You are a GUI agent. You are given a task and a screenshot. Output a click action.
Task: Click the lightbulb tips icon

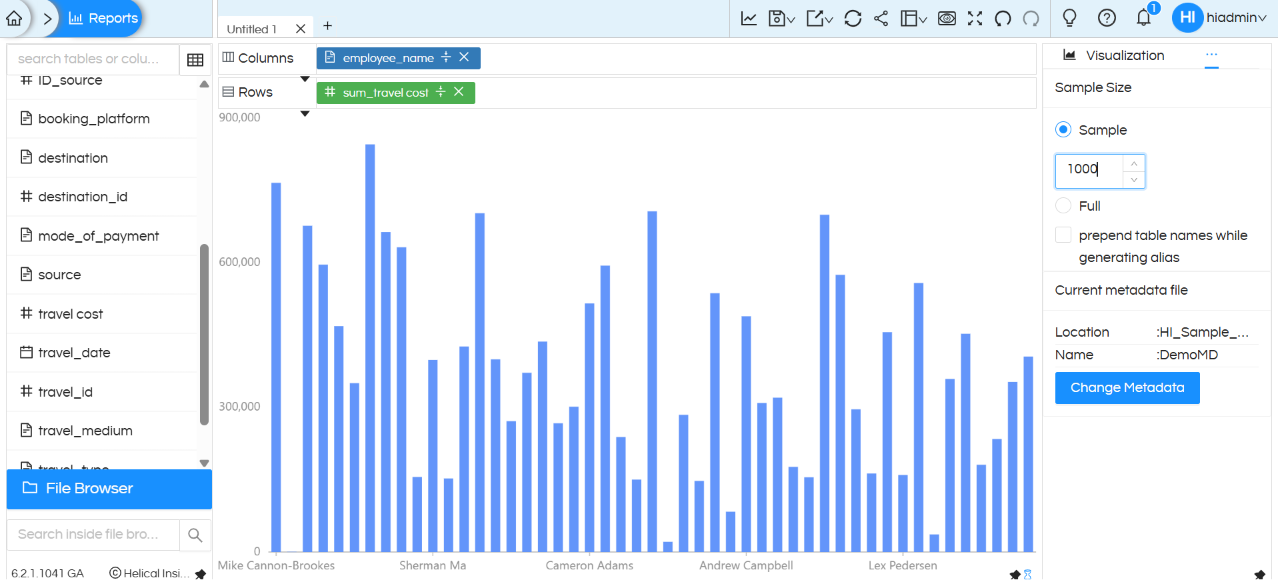pyautogui.click(x=1069, y=18)
